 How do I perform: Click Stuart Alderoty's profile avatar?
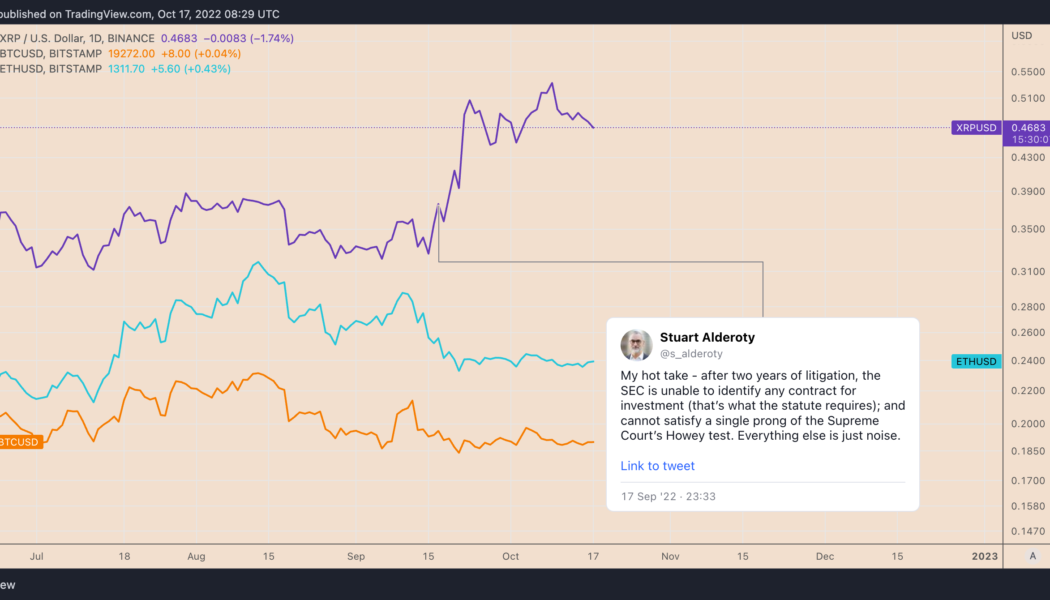(637, 345)
